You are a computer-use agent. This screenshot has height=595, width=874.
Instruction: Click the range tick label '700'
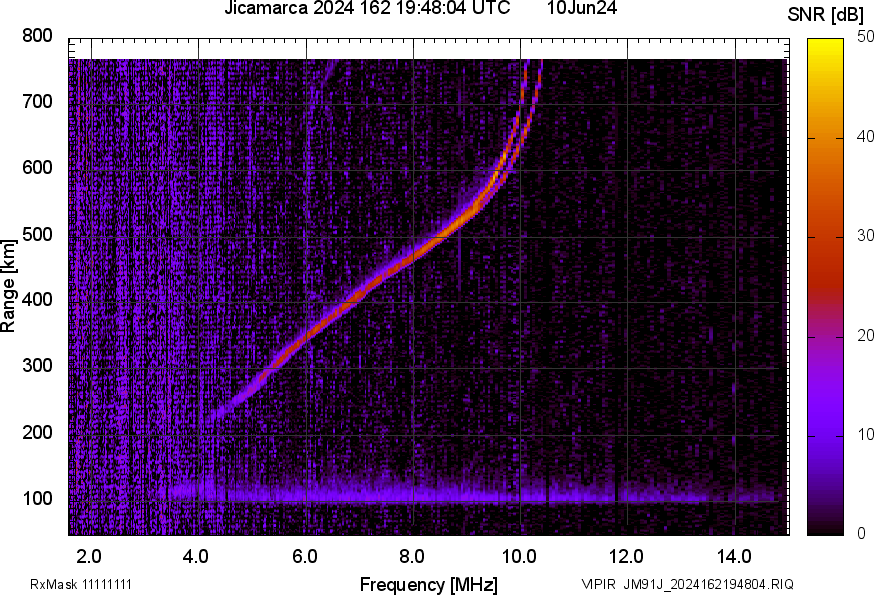tap(37, 101)
